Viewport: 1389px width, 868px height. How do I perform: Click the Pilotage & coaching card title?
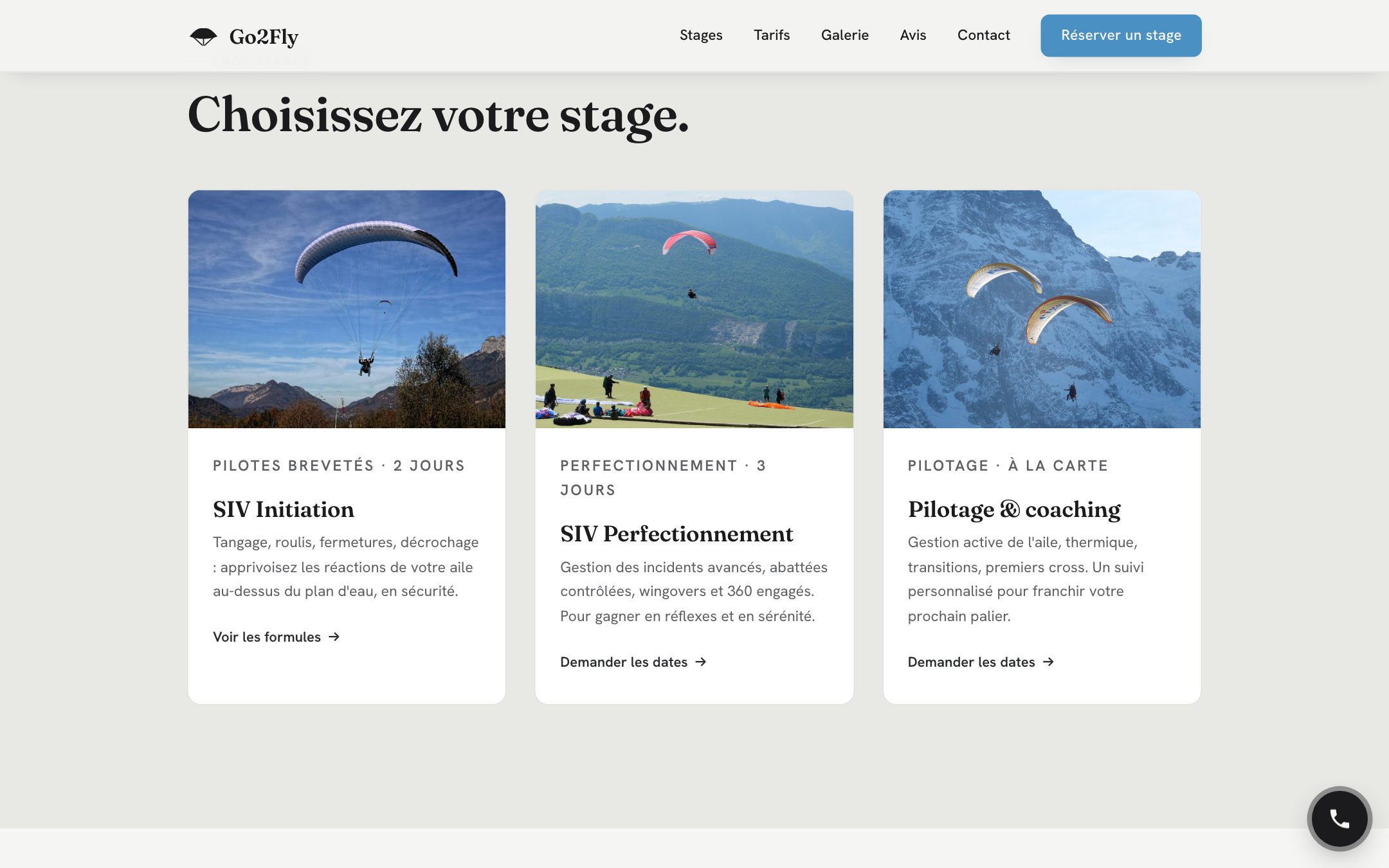click(x=1014, y=509)
